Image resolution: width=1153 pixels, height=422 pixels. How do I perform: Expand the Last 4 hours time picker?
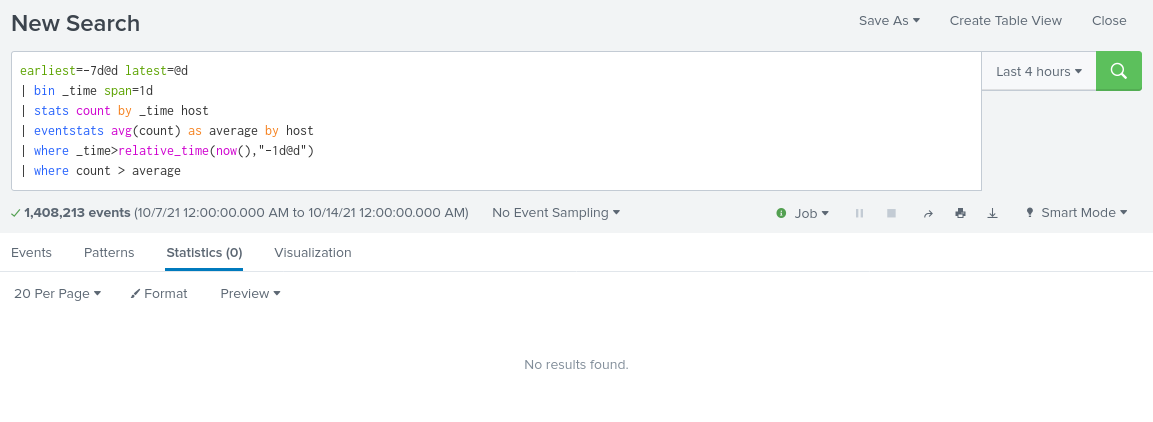coord(1039,71)
